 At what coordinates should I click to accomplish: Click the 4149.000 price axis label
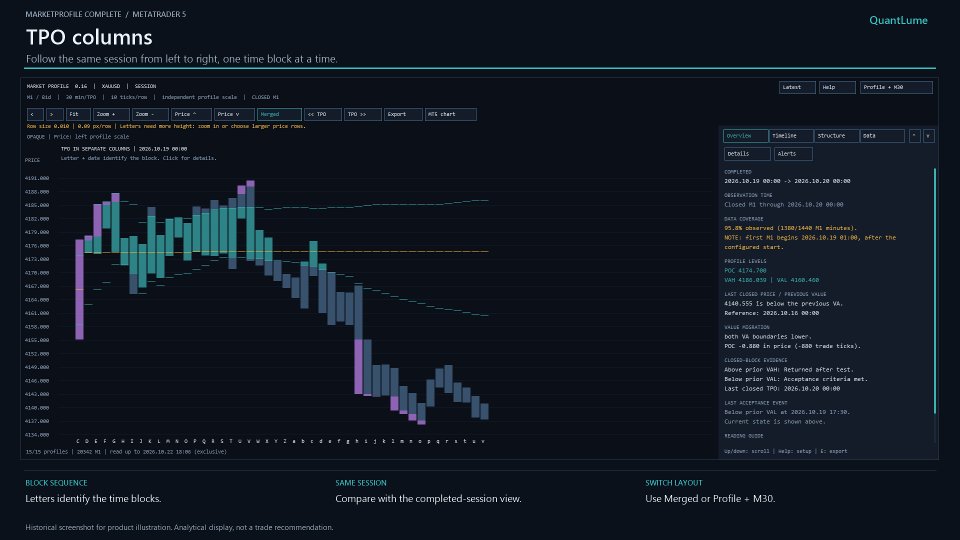pos(37,367)
